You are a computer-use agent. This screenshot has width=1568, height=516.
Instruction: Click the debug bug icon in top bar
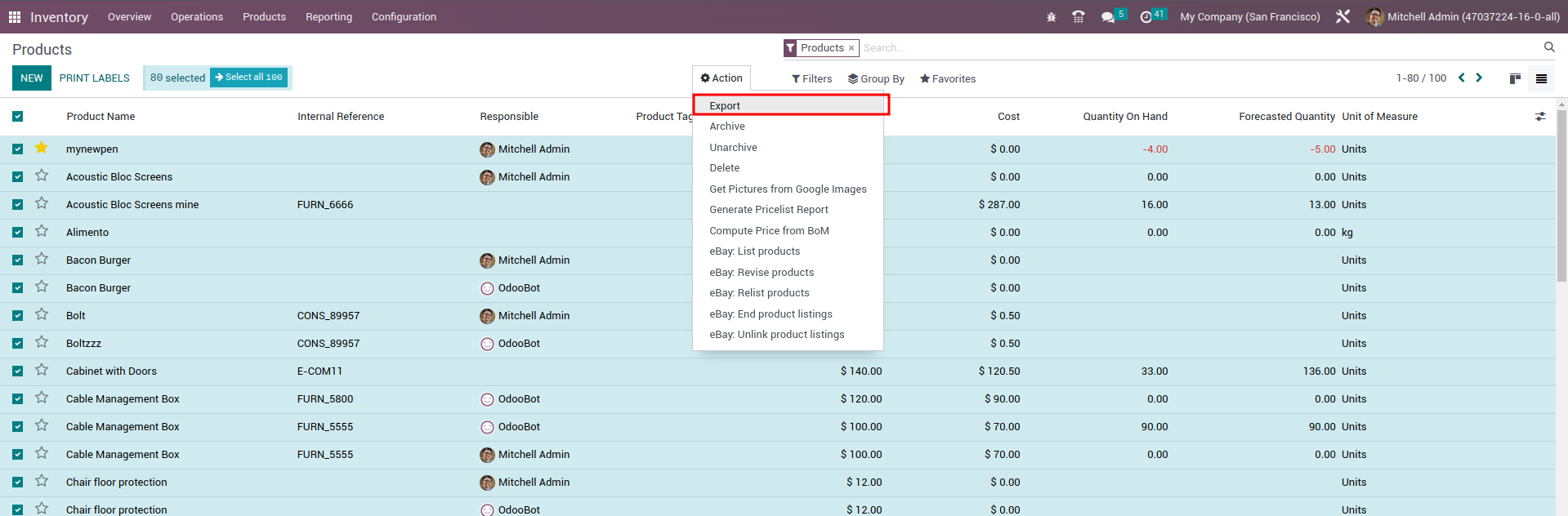[1052, 16]
